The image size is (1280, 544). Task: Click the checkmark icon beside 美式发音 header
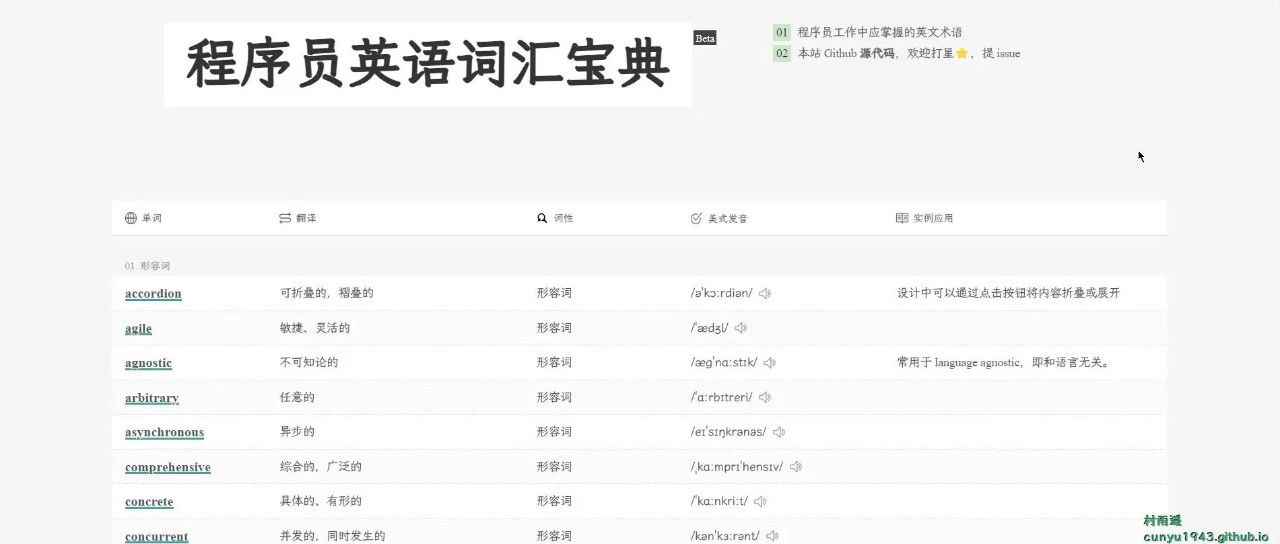[x=696, y=218]
